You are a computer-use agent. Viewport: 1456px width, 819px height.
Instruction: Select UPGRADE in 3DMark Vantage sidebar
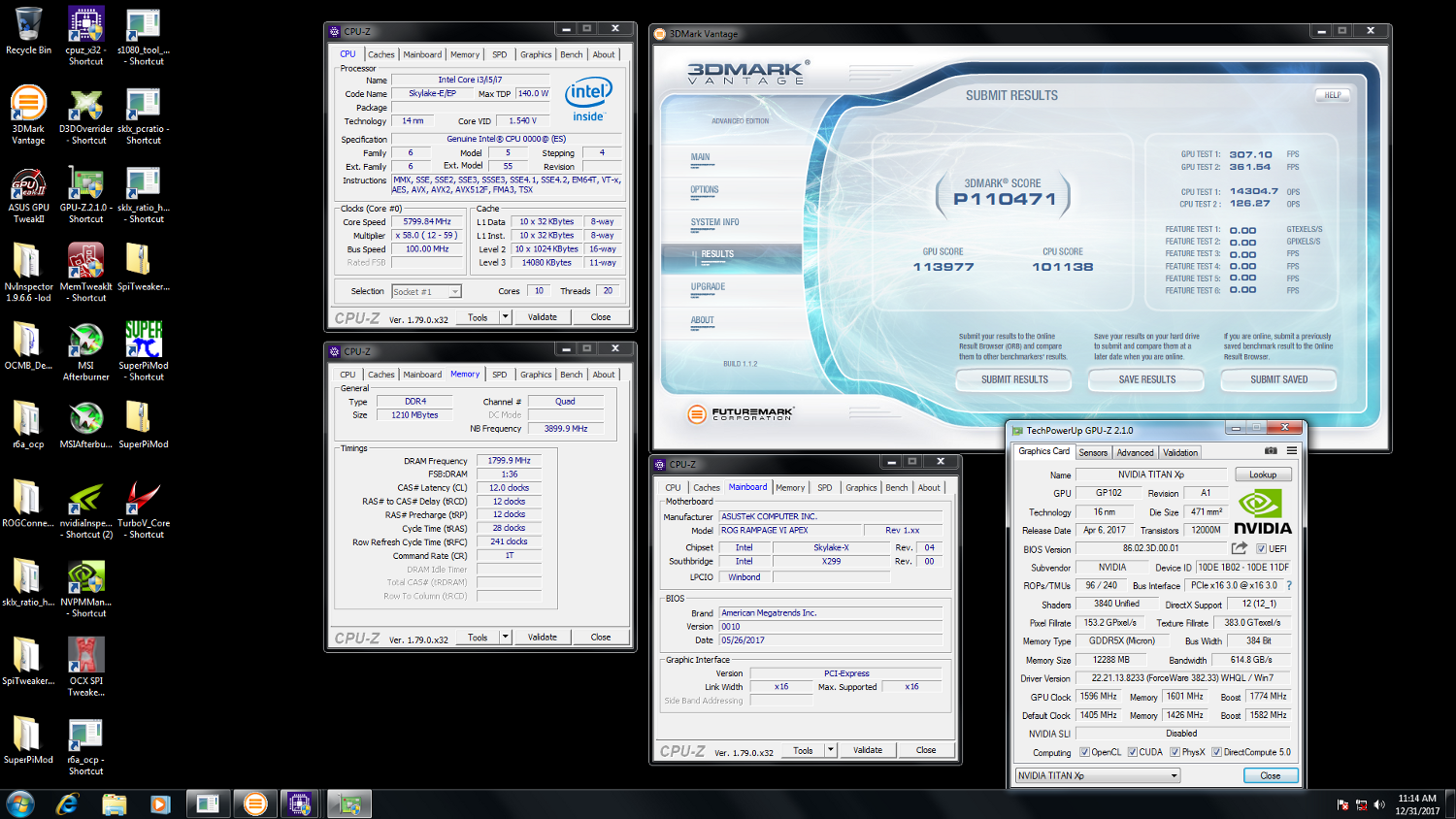click(x=709, y=287)
